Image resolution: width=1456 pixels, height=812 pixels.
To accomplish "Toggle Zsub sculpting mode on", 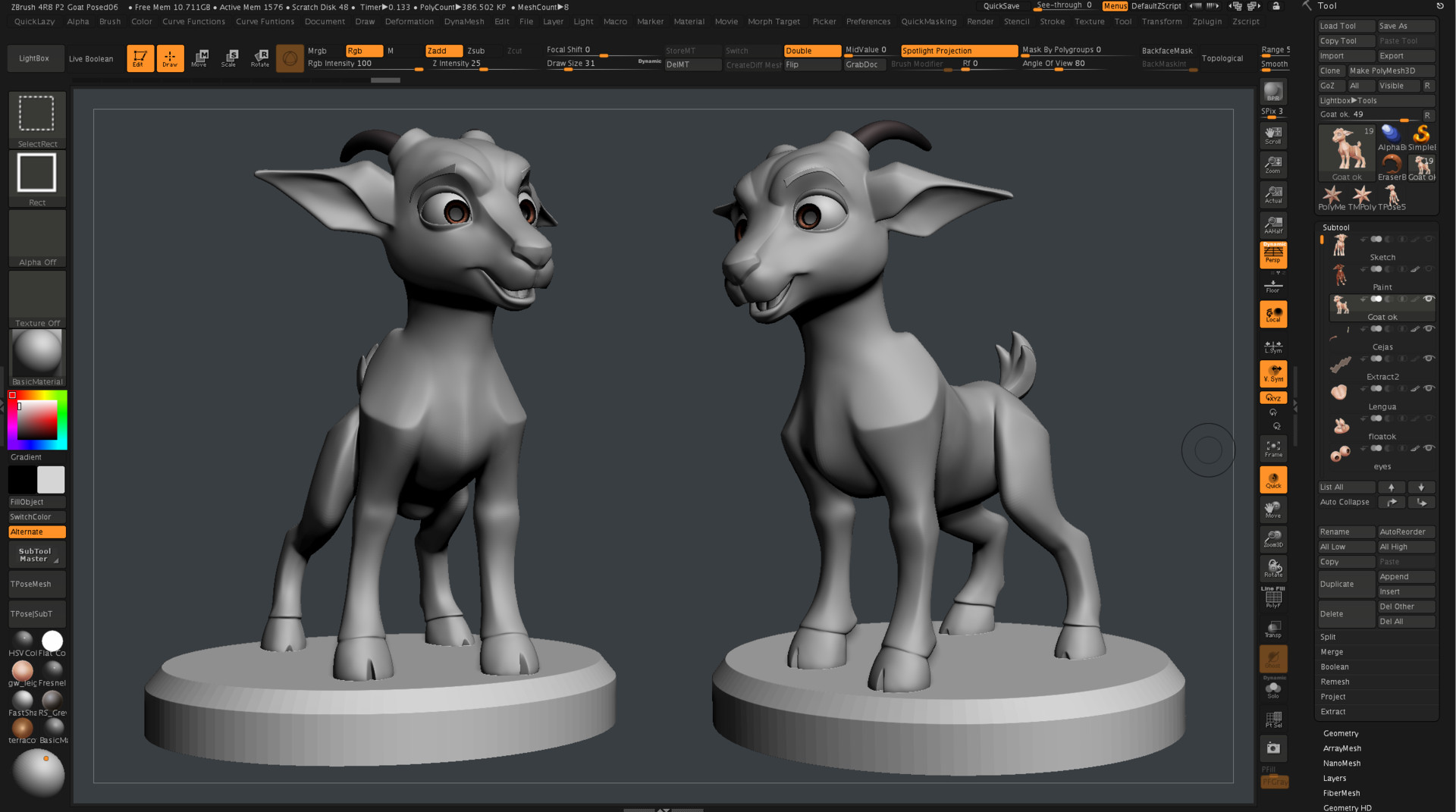I will click(x=476, y=50).
